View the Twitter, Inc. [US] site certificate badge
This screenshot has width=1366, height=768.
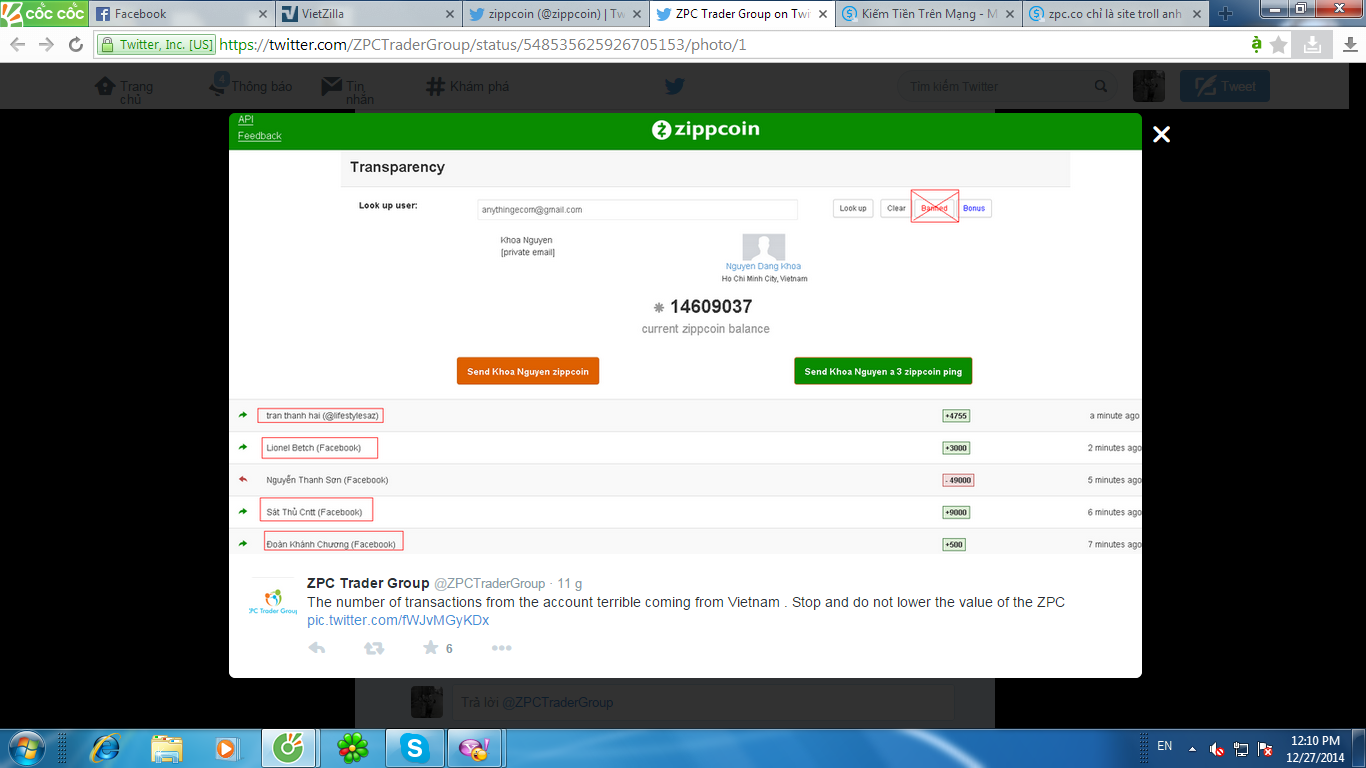pyautogui.click(x=155, y=45)
